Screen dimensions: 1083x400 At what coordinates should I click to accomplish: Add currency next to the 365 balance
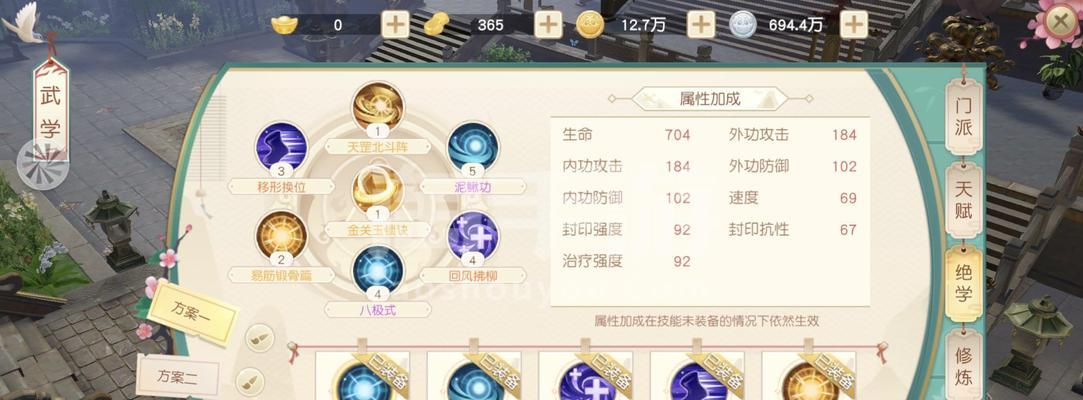pyautogui.click(x=547, y=26)
